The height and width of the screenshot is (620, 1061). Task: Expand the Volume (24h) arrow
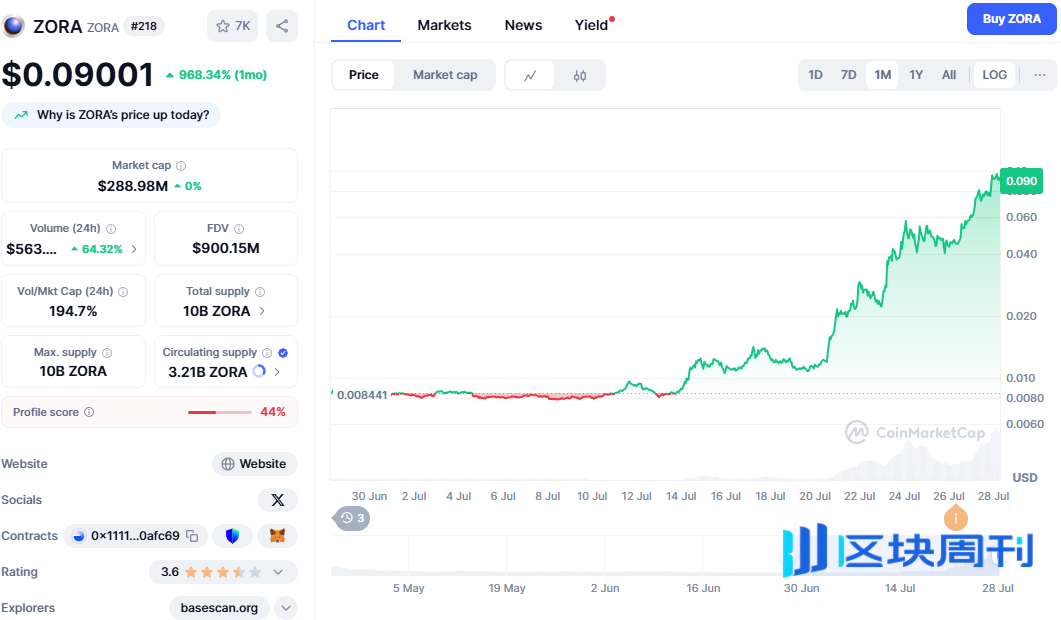134,249
